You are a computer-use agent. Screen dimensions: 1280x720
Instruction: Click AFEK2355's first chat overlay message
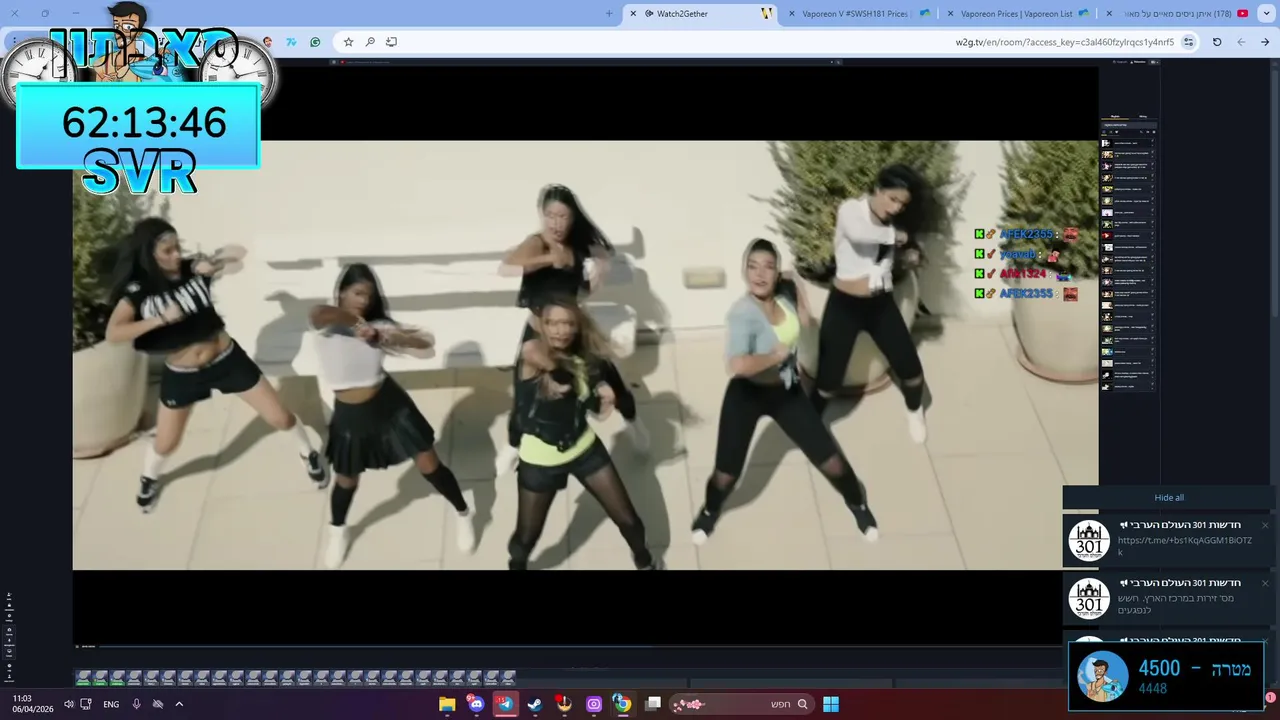(x=1026, y=234)
